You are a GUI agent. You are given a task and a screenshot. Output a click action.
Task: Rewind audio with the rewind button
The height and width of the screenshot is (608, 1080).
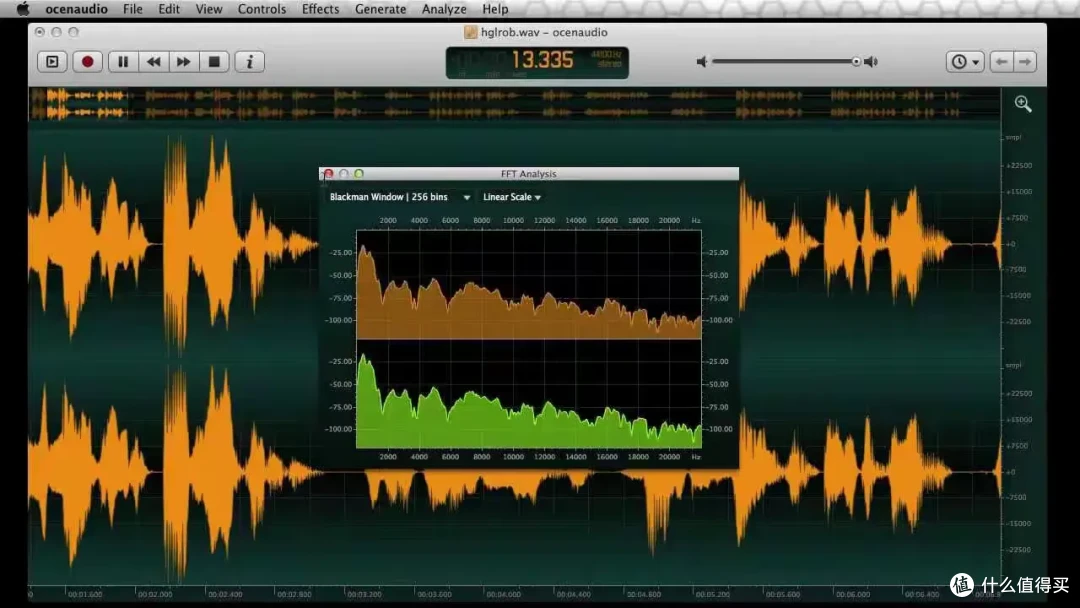pyautogui.click(x=153, y=62)
